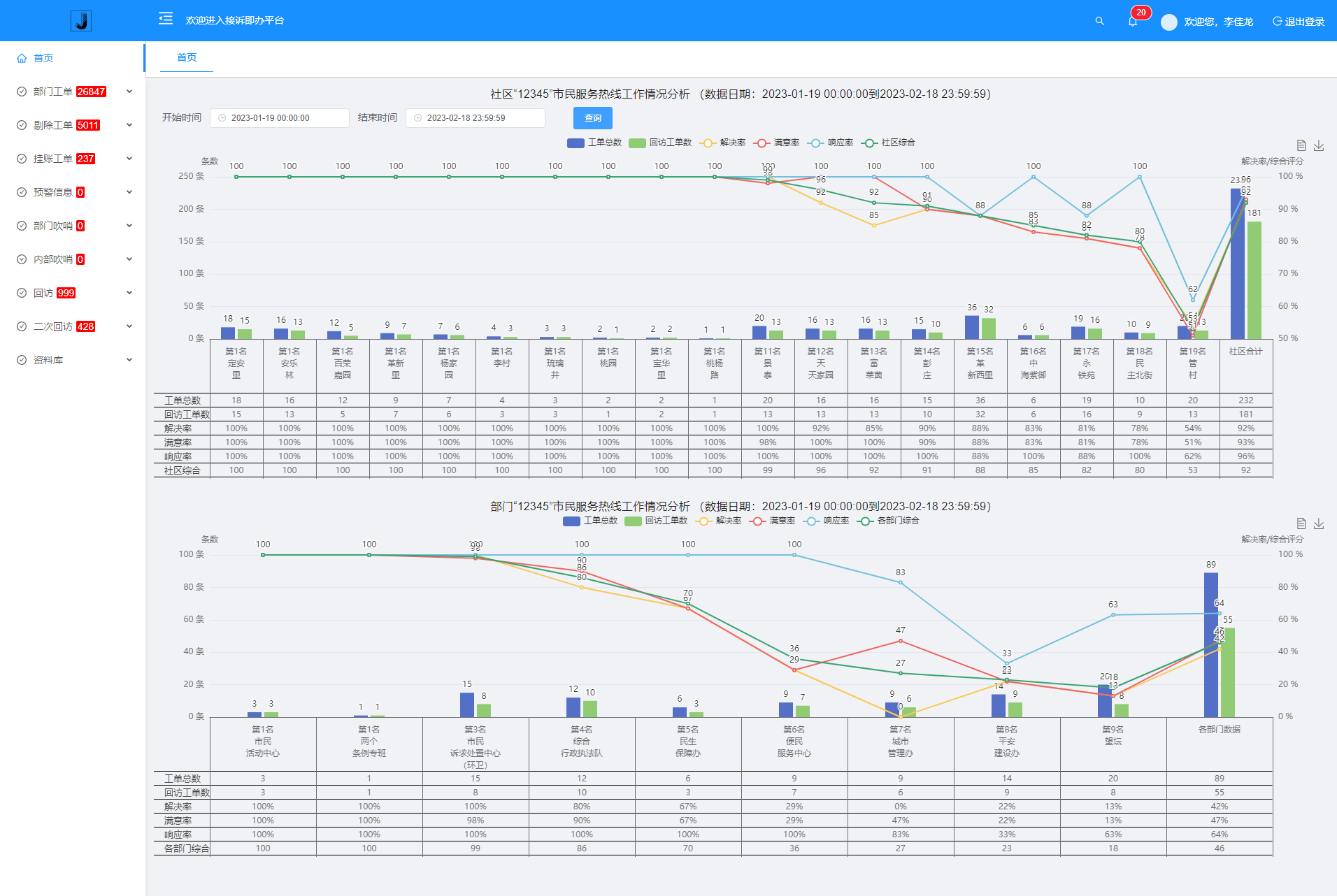Screen dimensions: 1337x896
Task: Click the 查询 query button
Action: (x=593, y=118)
